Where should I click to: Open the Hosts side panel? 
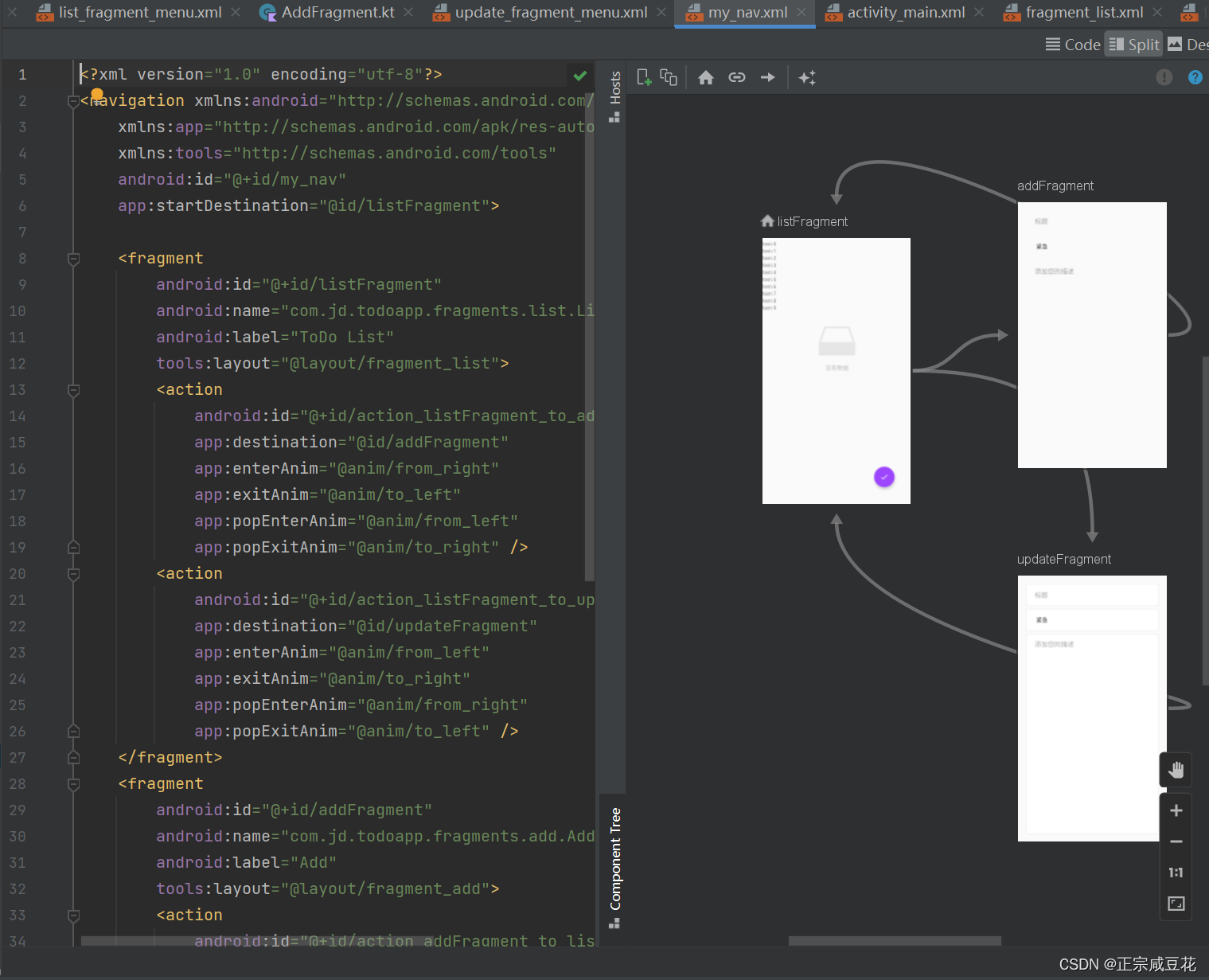[614, 96]
